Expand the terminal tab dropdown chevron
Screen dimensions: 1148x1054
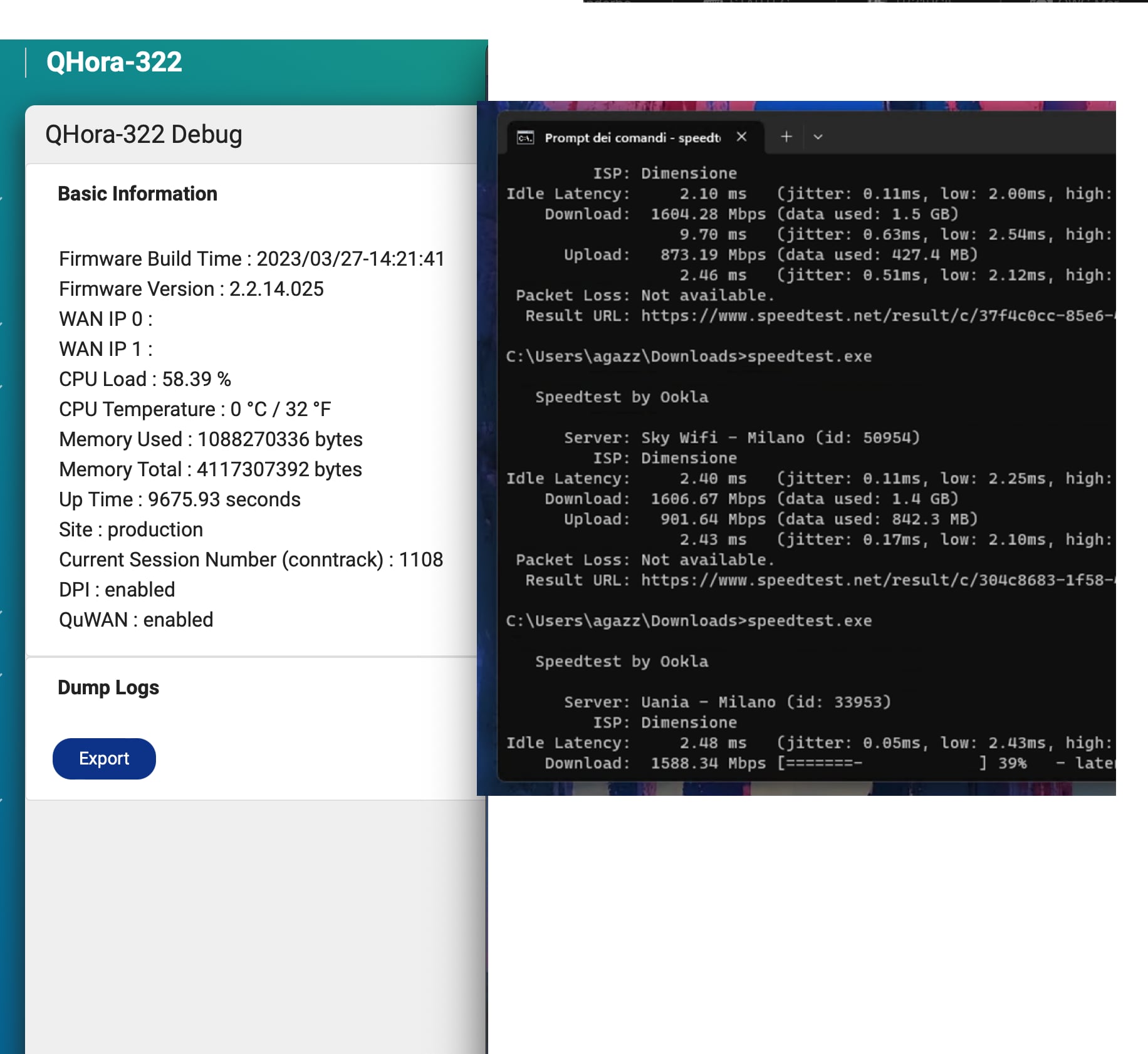818,137
